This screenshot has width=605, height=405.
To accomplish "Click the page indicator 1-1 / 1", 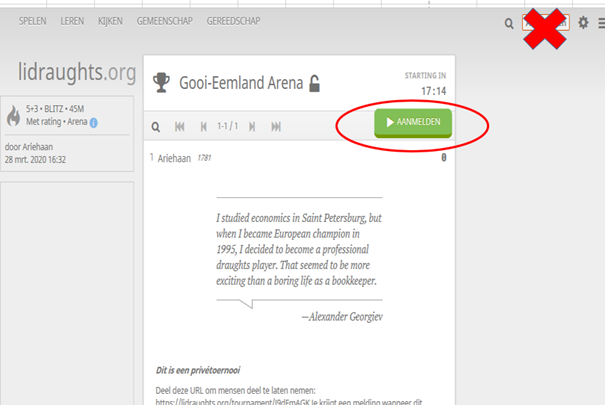I will pos(228,126).
